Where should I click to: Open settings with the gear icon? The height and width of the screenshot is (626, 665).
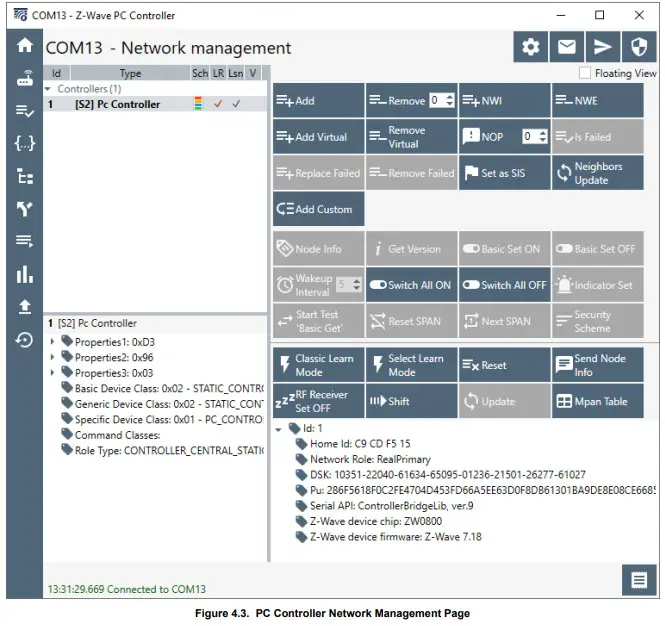pyautogui.click(x=531, y=47)
